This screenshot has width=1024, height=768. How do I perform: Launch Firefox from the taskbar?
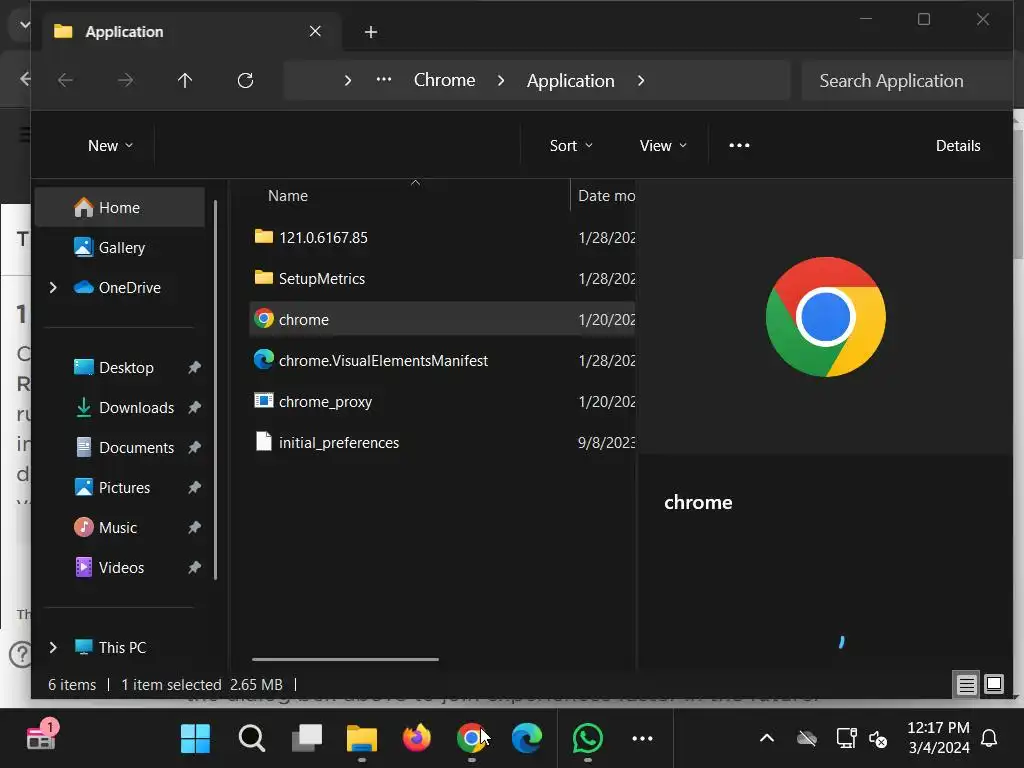pos(417,739)
